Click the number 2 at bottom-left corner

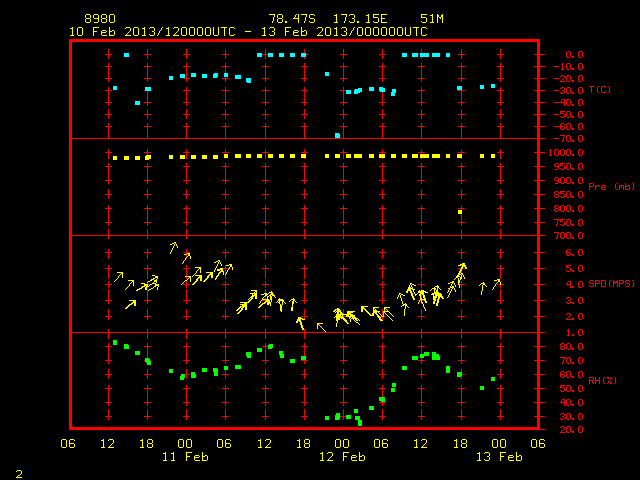click(x=19, y=474)
